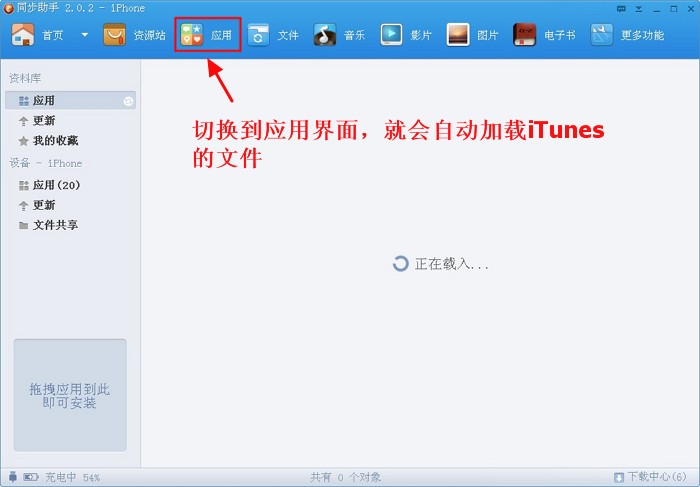Open the 资源站 shopping bag icon
Image resolution: width=700 pixels, height=487 pixels.
[114, 35]
